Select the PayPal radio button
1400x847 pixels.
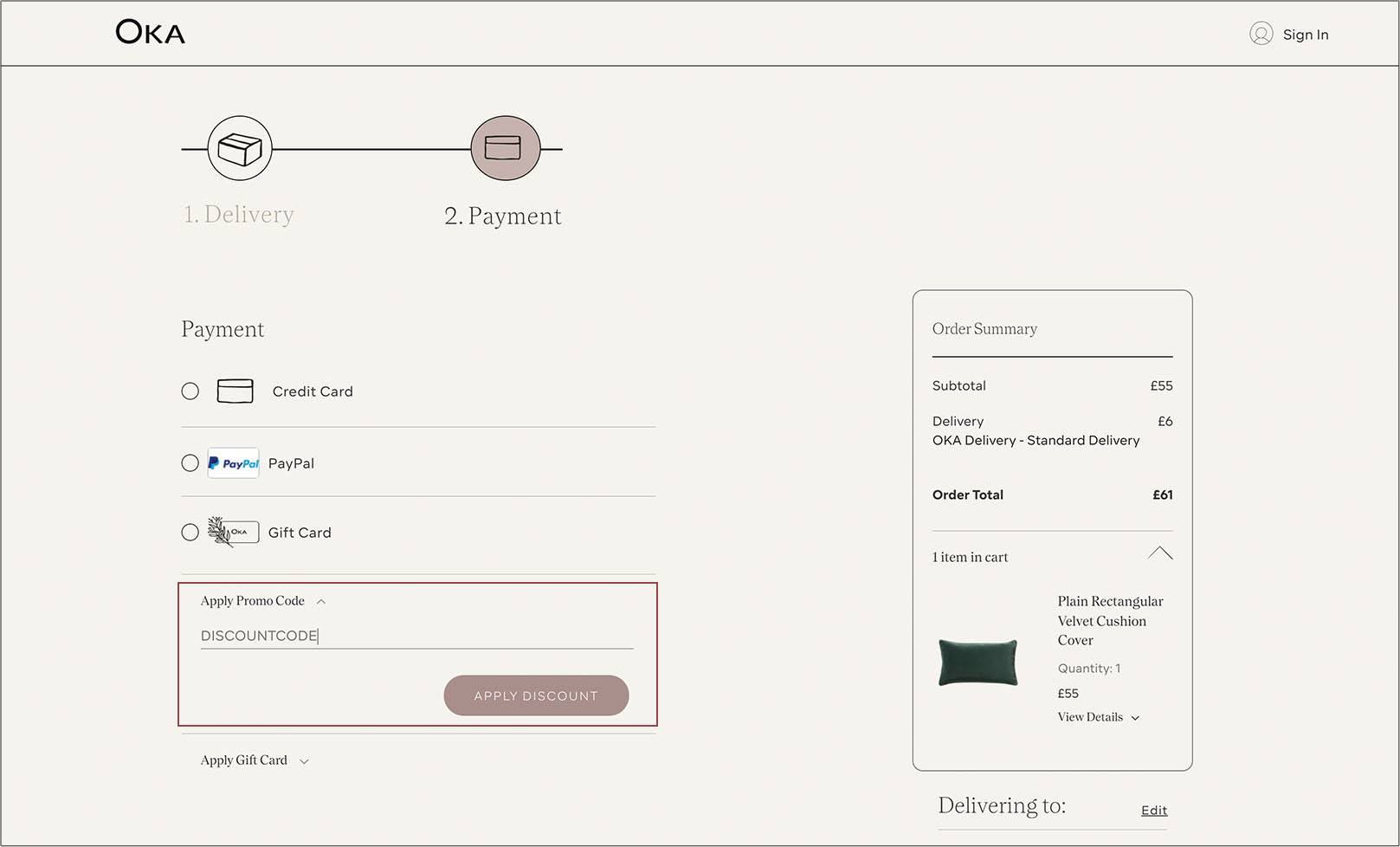(190, 462)
